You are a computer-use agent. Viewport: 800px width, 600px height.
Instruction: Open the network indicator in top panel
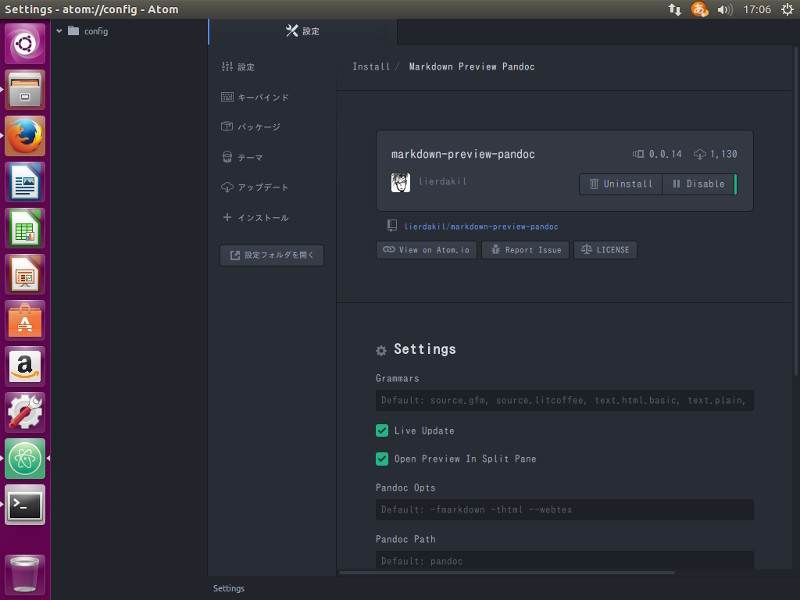(674, 9)
